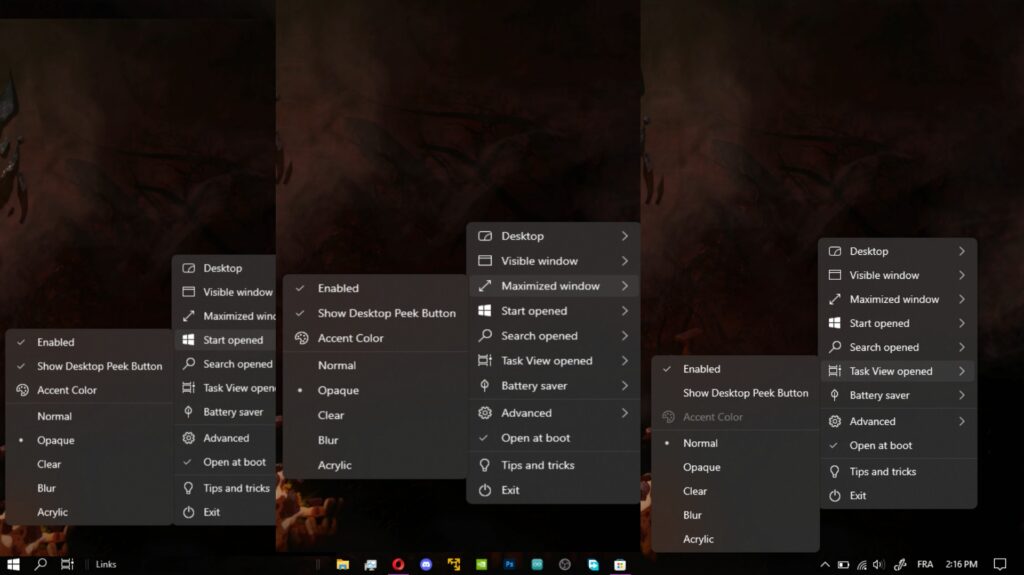Click the Exit power icon in right menu
The width and height of the screenshot is (1024, 575).
click(835, 496)
